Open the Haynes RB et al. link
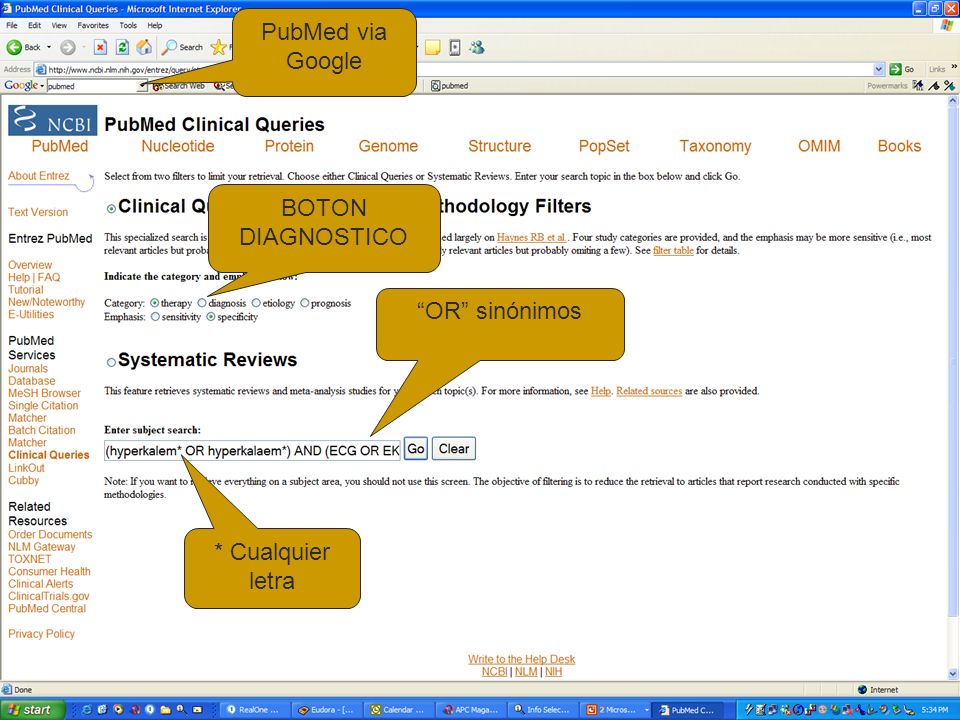 531,237
